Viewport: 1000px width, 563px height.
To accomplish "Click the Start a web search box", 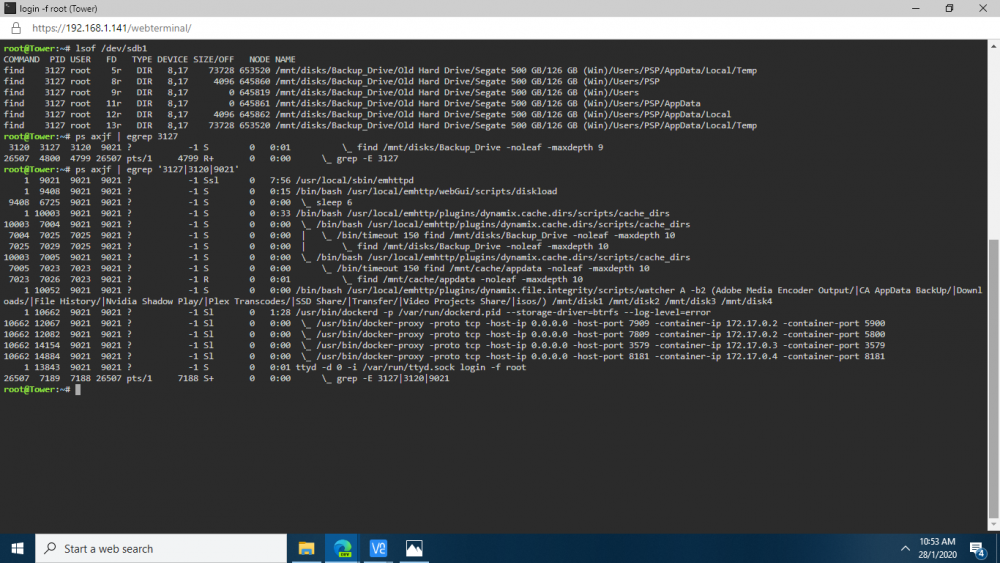I will (161, 548).
